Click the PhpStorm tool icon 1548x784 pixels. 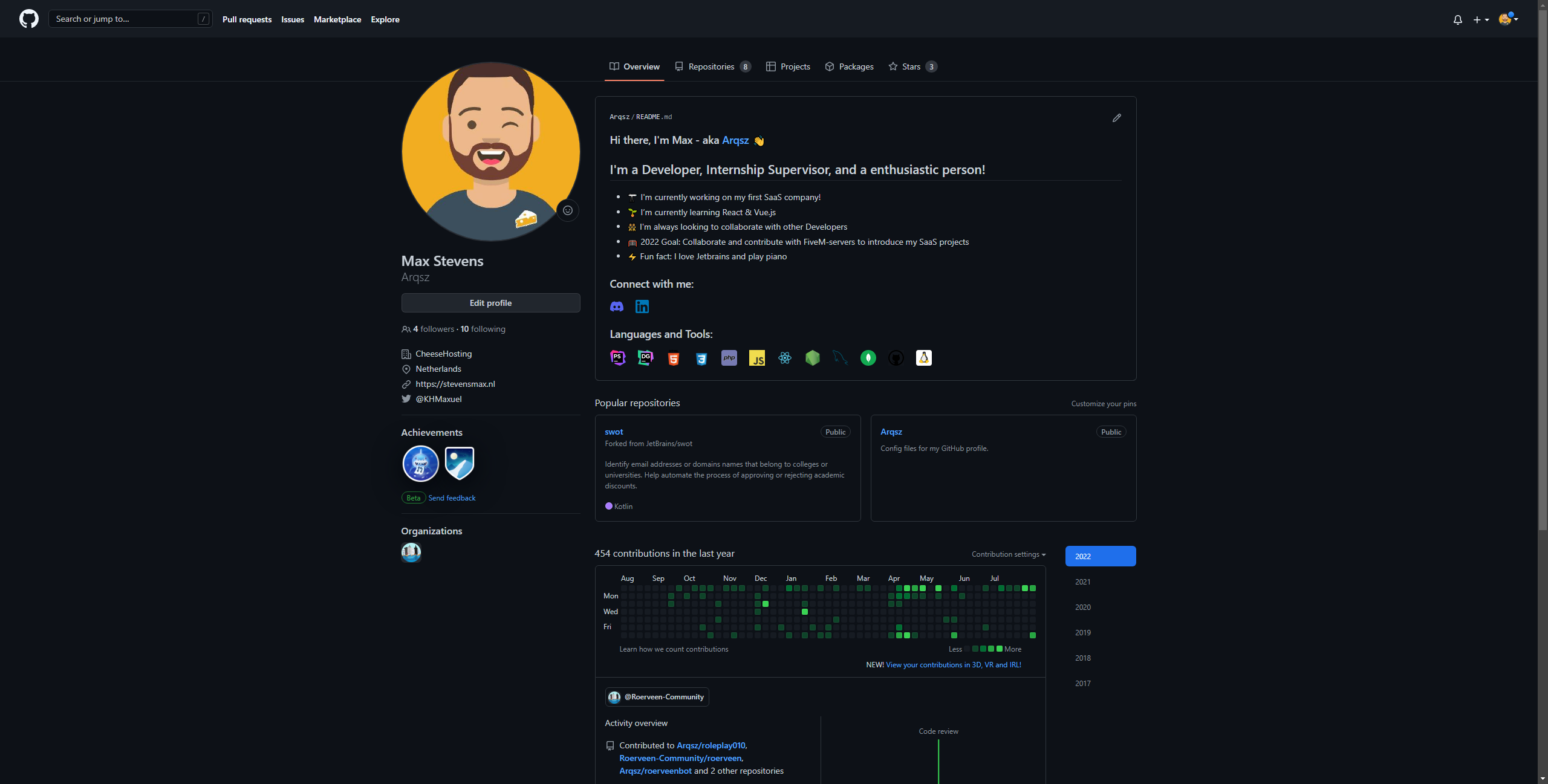(617, 358)
